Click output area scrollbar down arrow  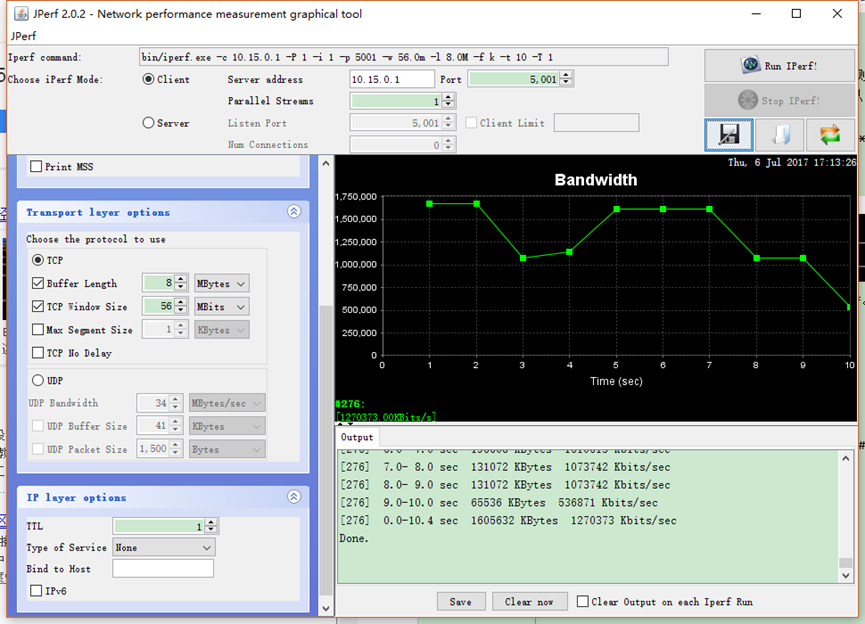pos(846,575)
